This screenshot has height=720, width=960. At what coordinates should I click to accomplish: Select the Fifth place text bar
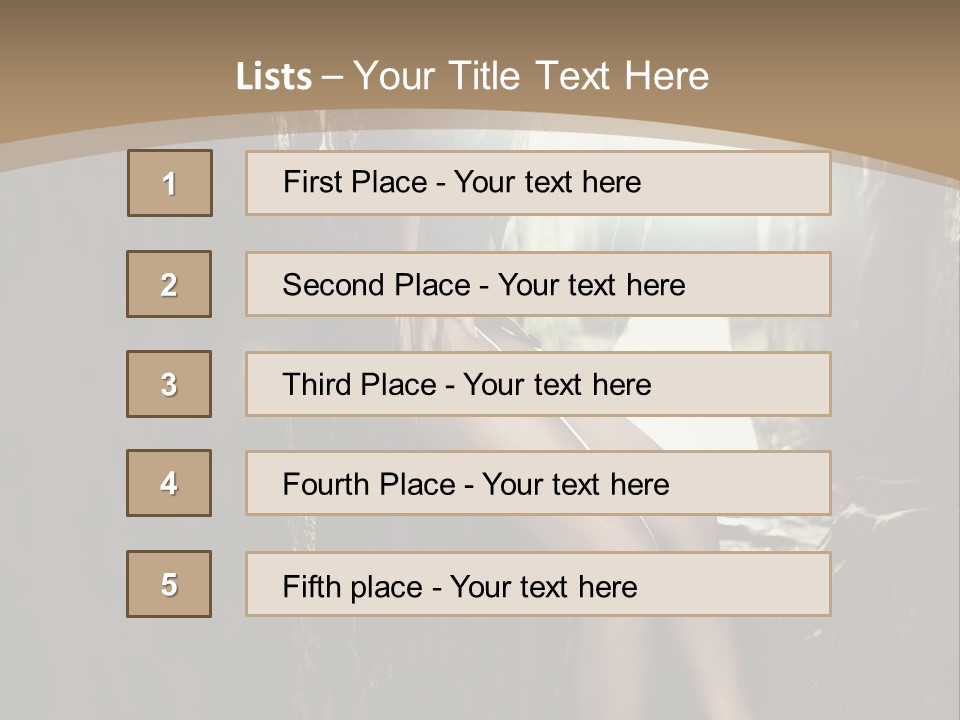point(538,584)
